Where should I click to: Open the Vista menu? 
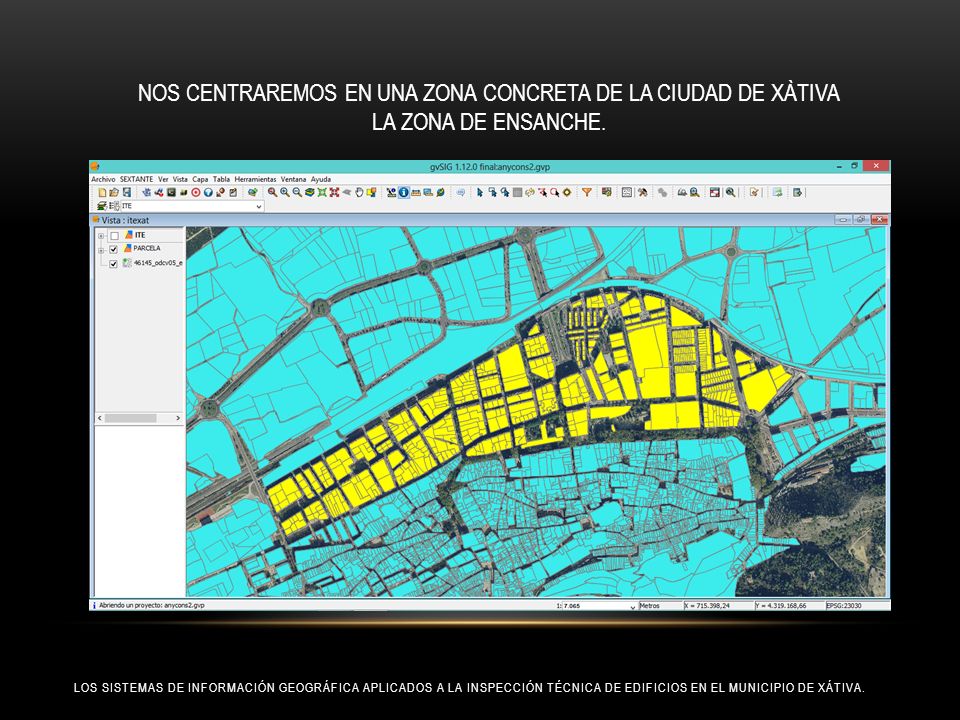(x=180, y=179)
